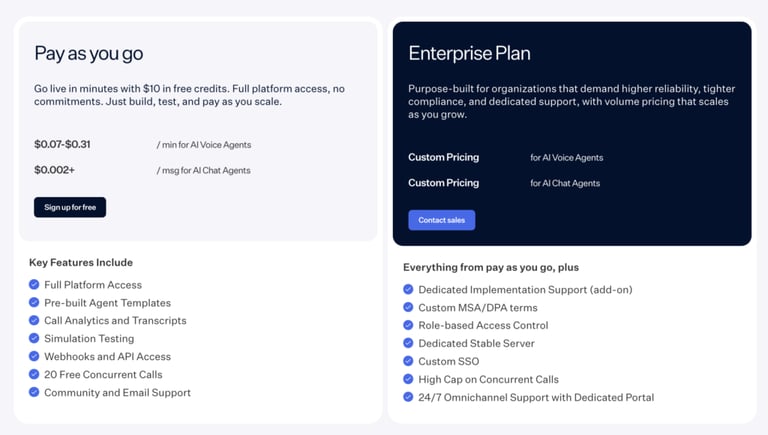This screenshot has width=768, height=435.
Task: Click High Cap on Concurrent Calls text
Action: tap(488, 380)
